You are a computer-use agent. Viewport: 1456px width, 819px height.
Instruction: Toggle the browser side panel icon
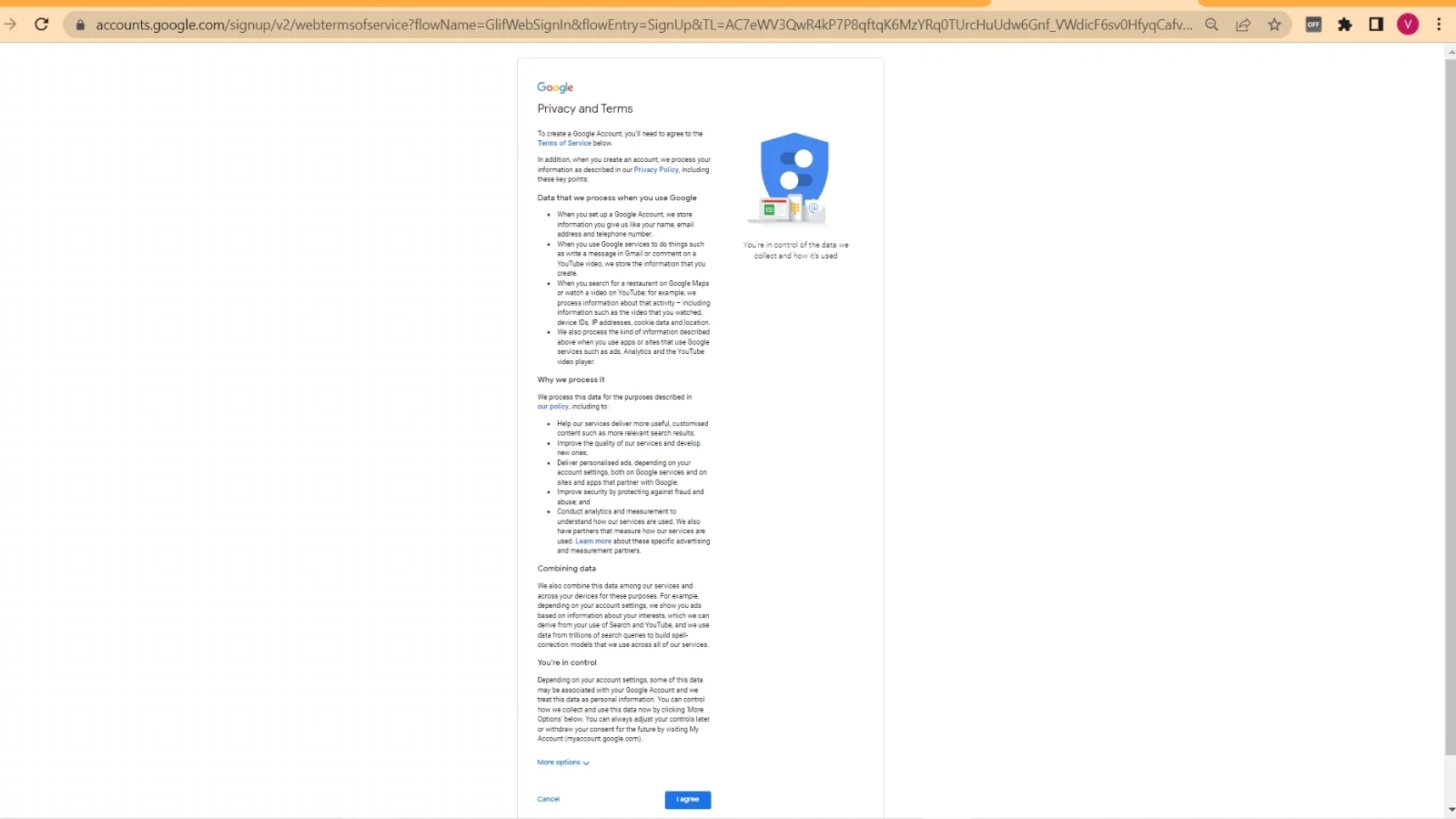click(x=1376, y=25)
